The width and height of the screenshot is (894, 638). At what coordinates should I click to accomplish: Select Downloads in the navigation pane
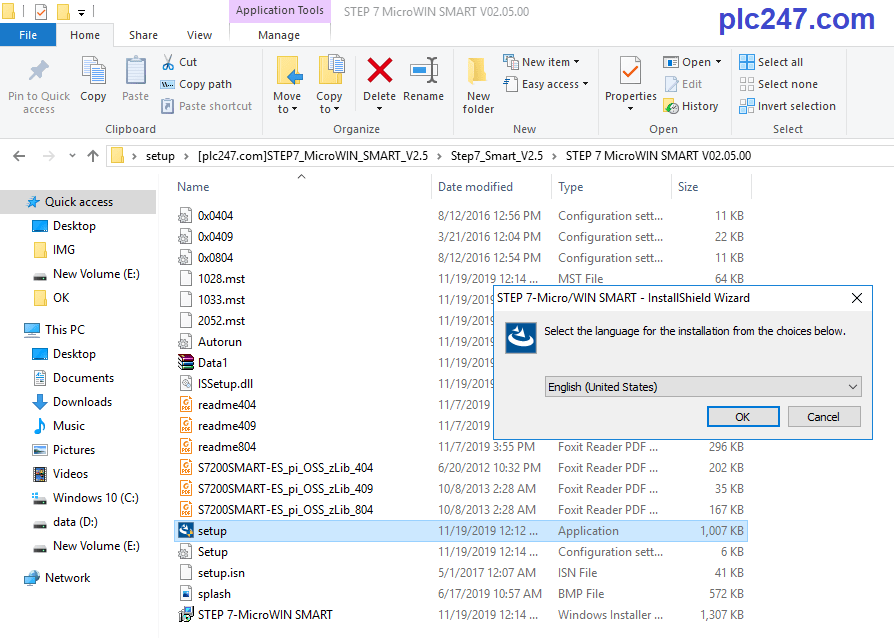(82, 402)
